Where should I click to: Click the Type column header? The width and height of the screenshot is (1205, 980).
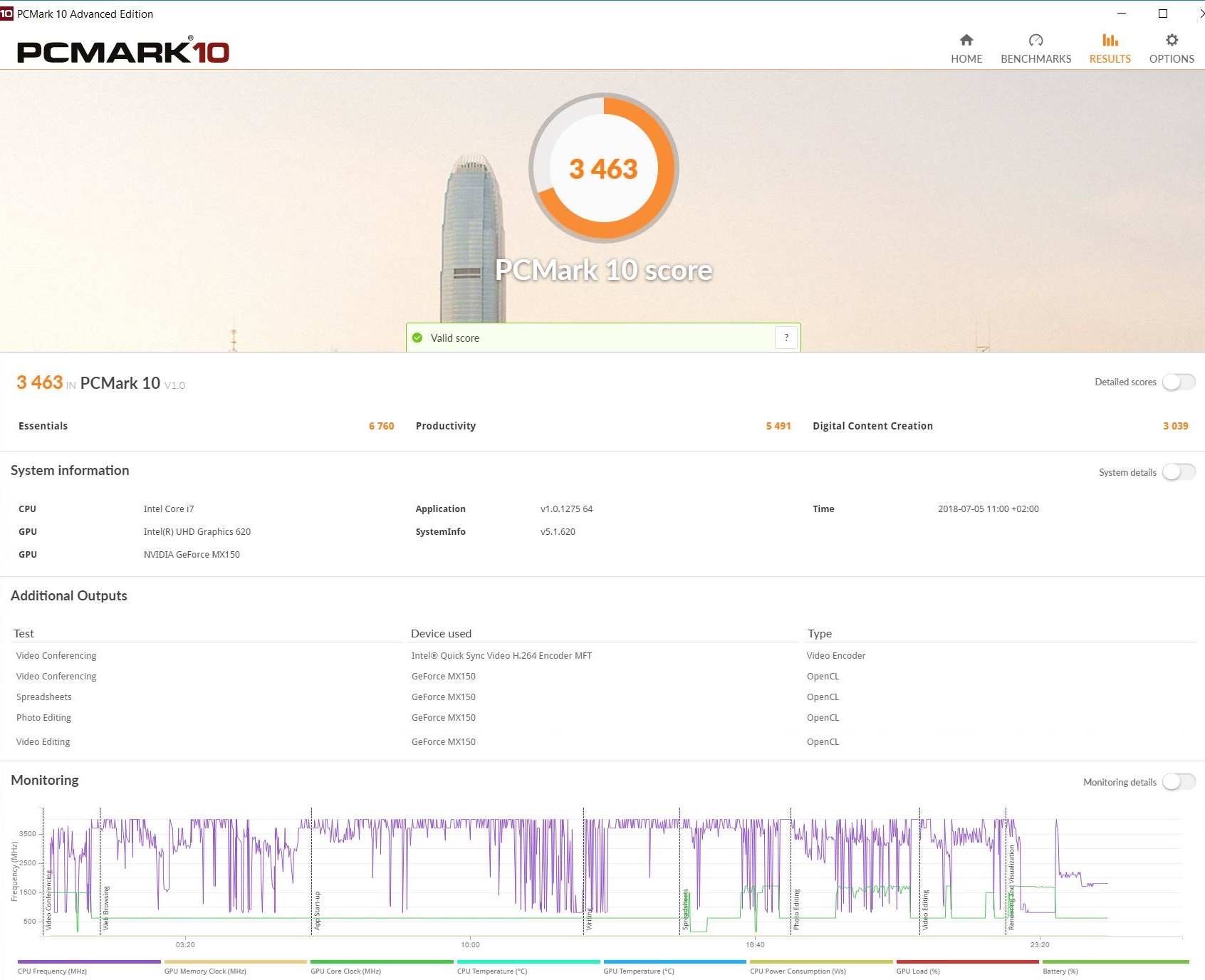(x=820, y=634)
